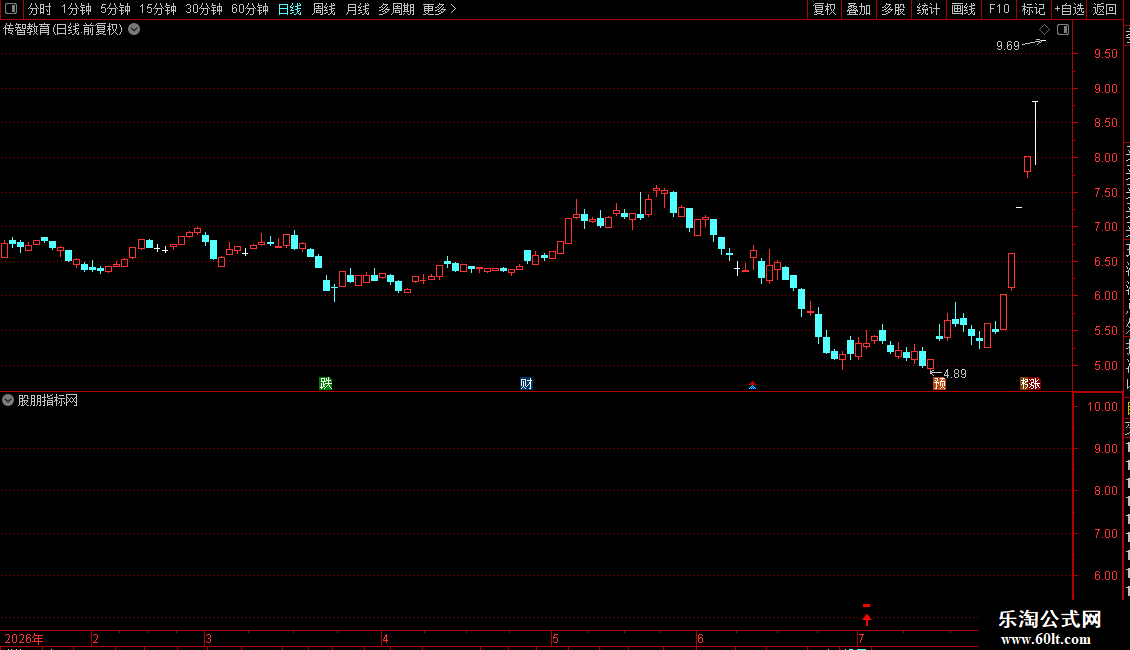Image resolution: width=1130 pixels, height=650 pixels.
Task: Open 多周期 multi-period view
Action: pyautogui.click(x=396, y=9)
